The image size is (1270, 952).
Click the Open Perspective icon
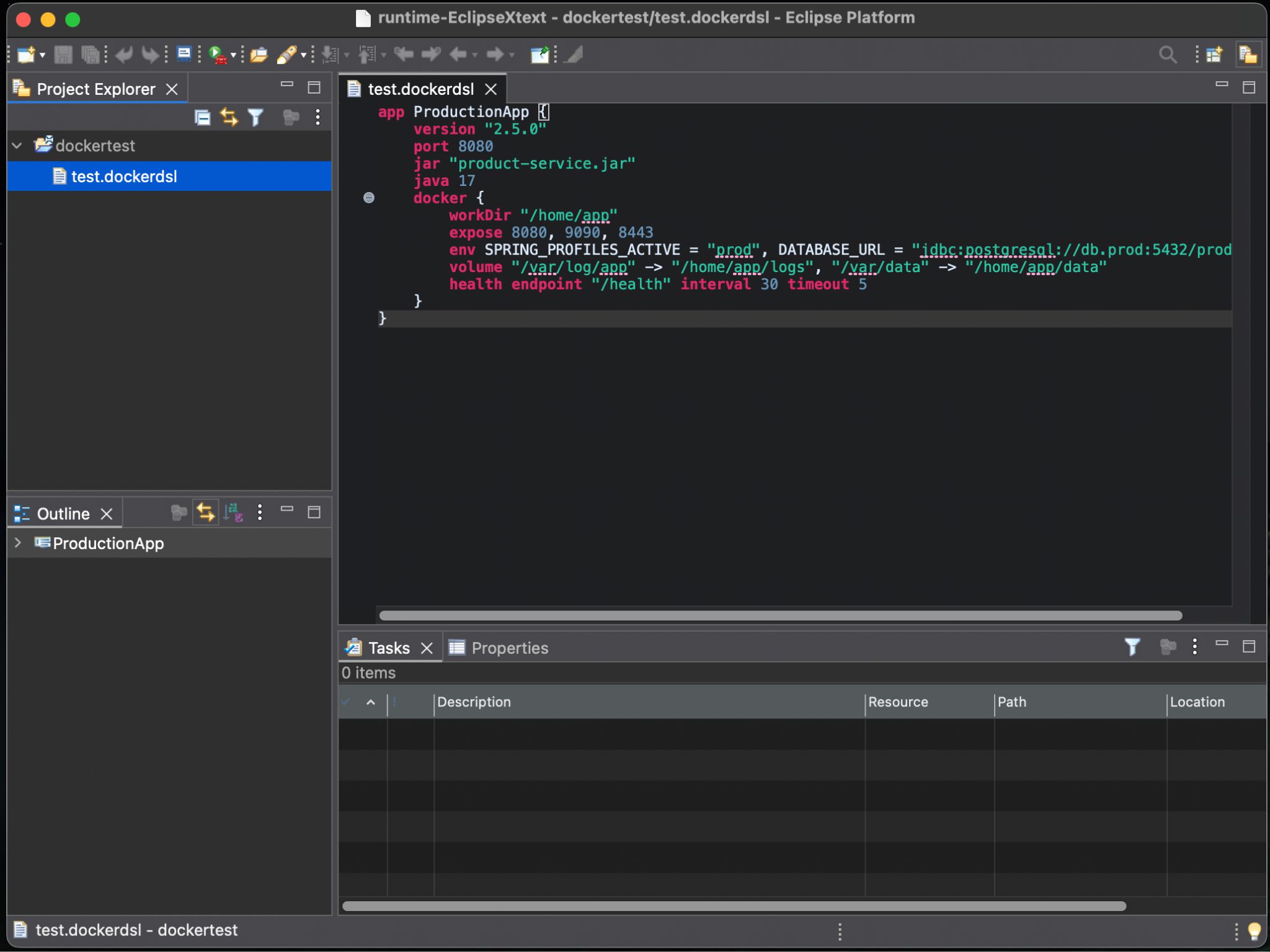click(1214, 55)
